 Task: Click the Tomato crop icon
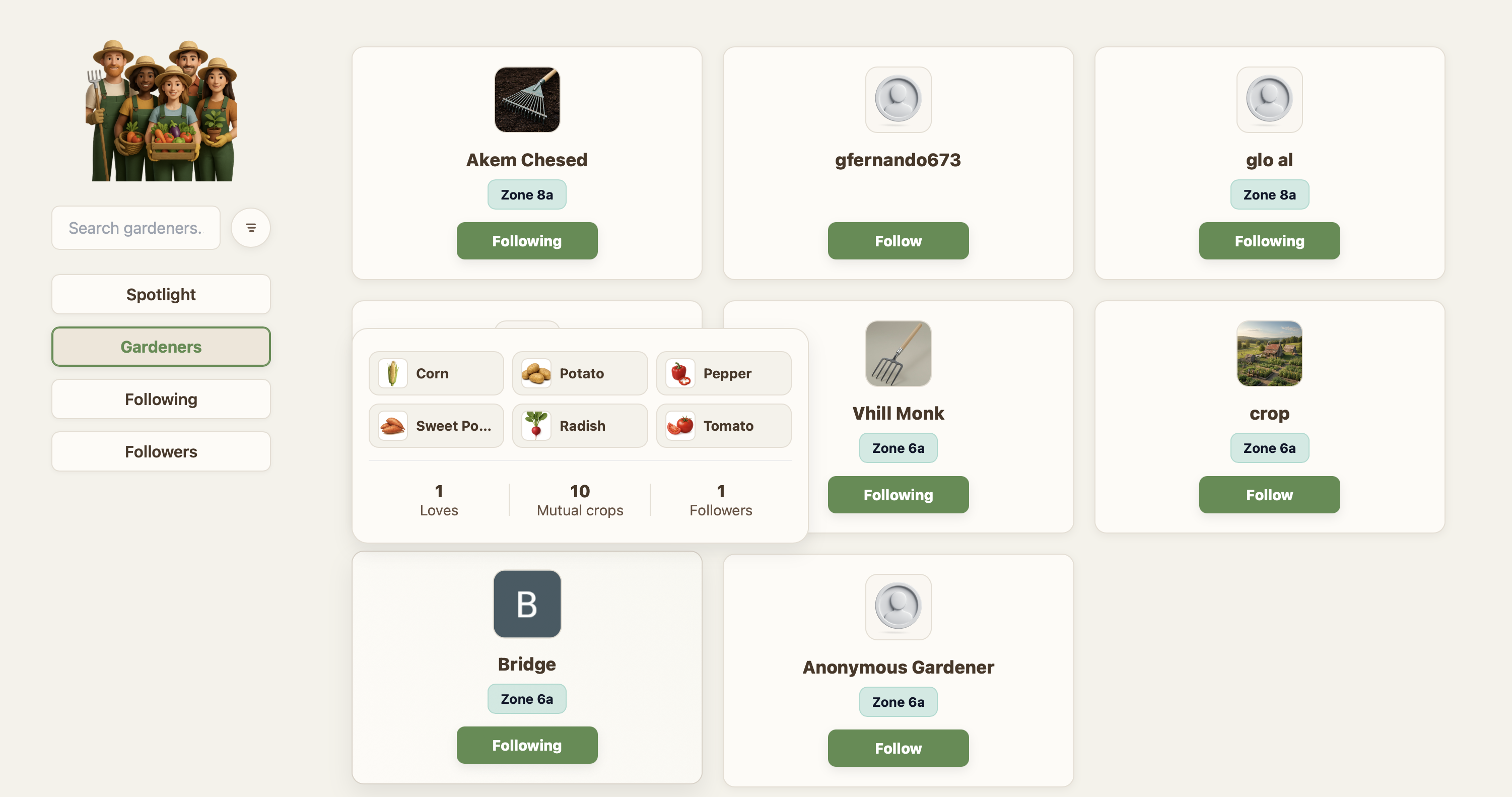coord(680,426)
